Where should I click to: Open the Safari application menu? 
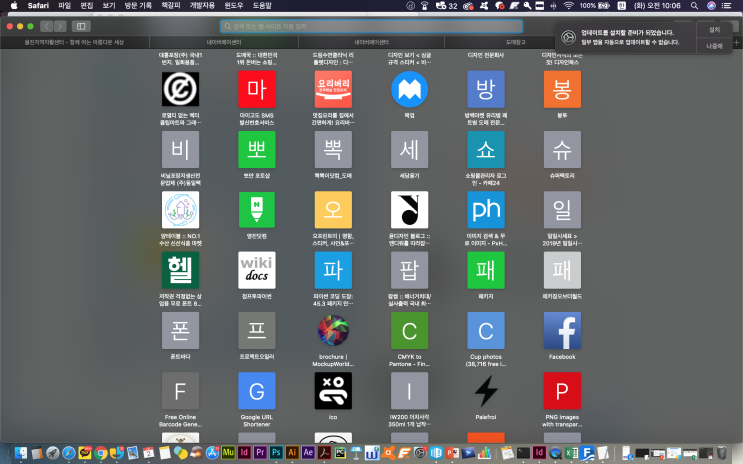point(38,6)
